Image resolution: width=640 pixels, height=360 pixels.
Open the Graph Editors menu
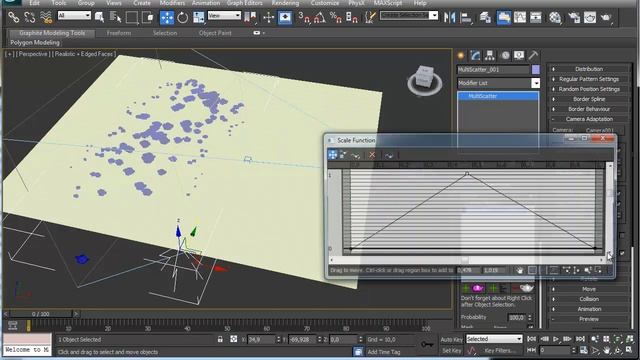tap(244, 3)
